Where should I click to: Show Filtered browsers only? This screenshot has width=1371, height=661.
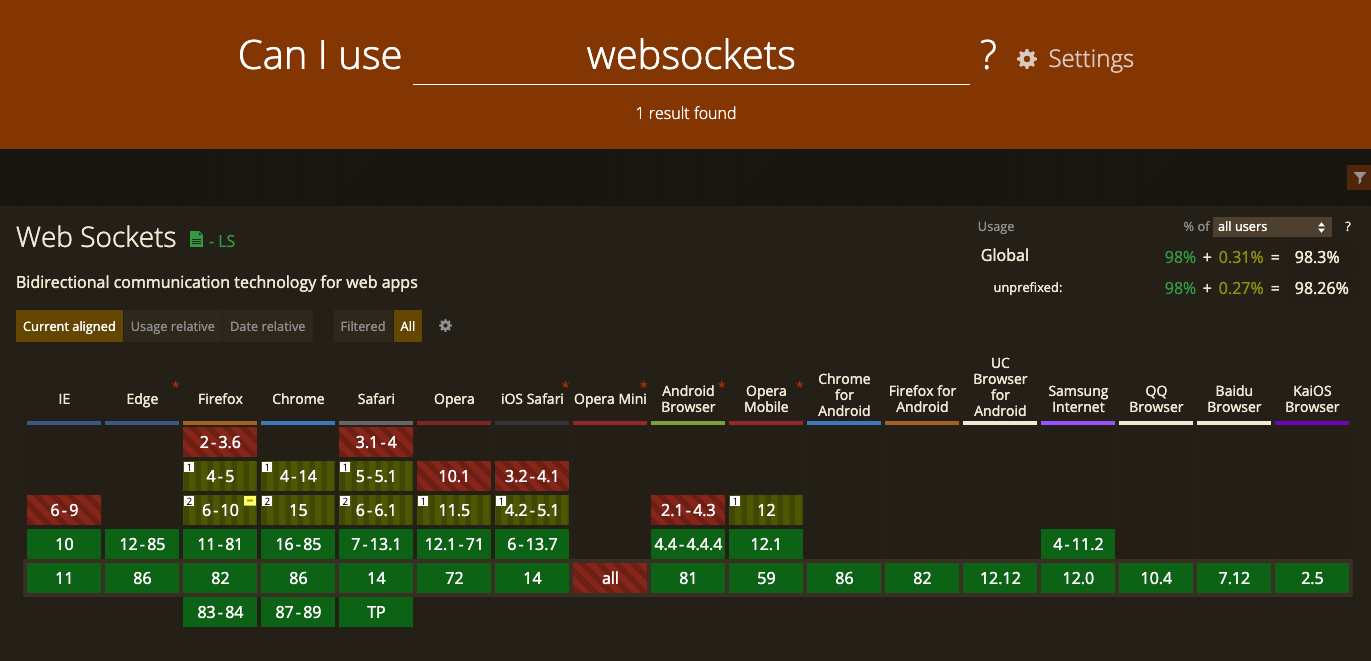(363, 326)
